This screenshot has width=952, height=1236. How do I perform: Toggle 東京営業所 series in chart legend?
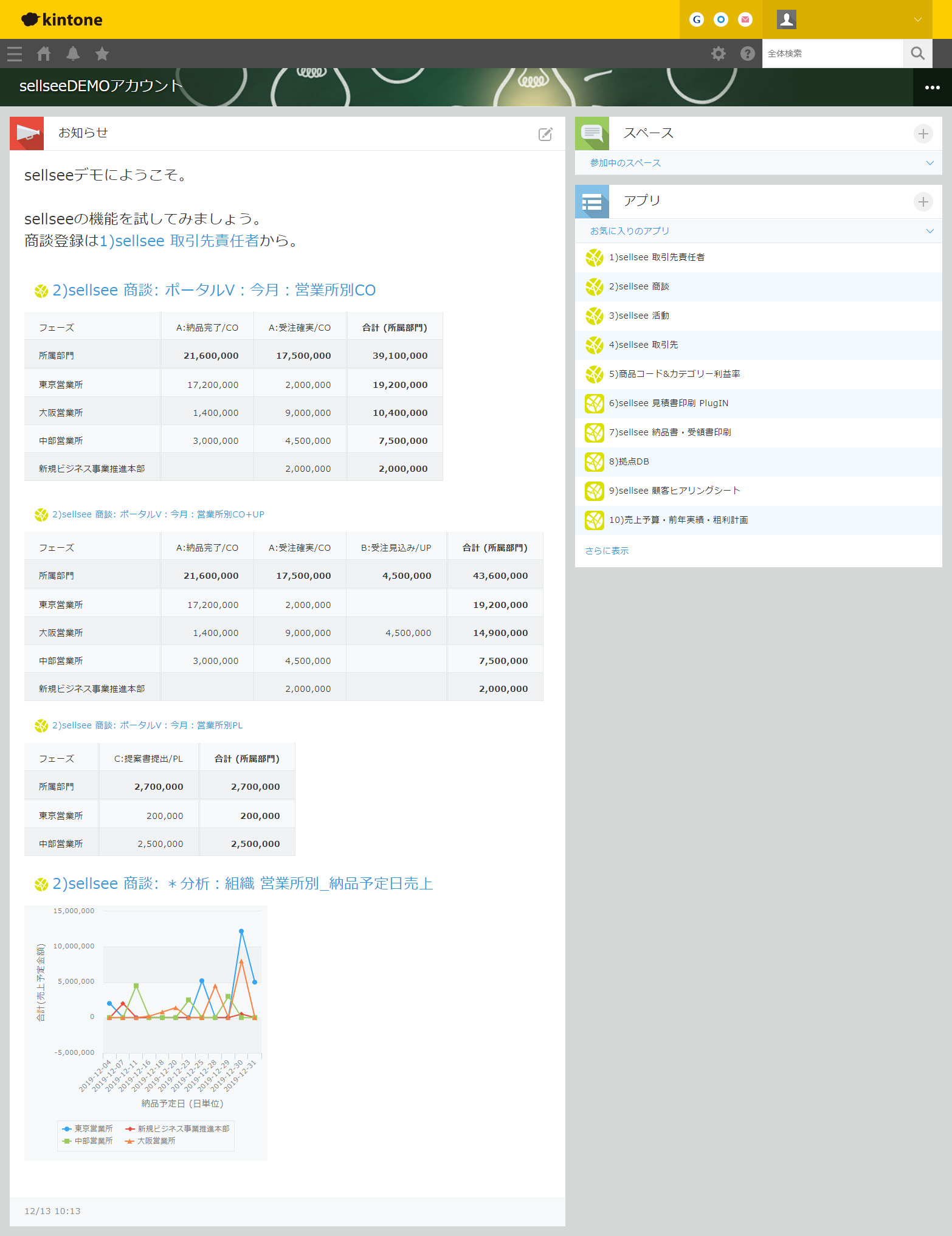tap(88, 1129)
